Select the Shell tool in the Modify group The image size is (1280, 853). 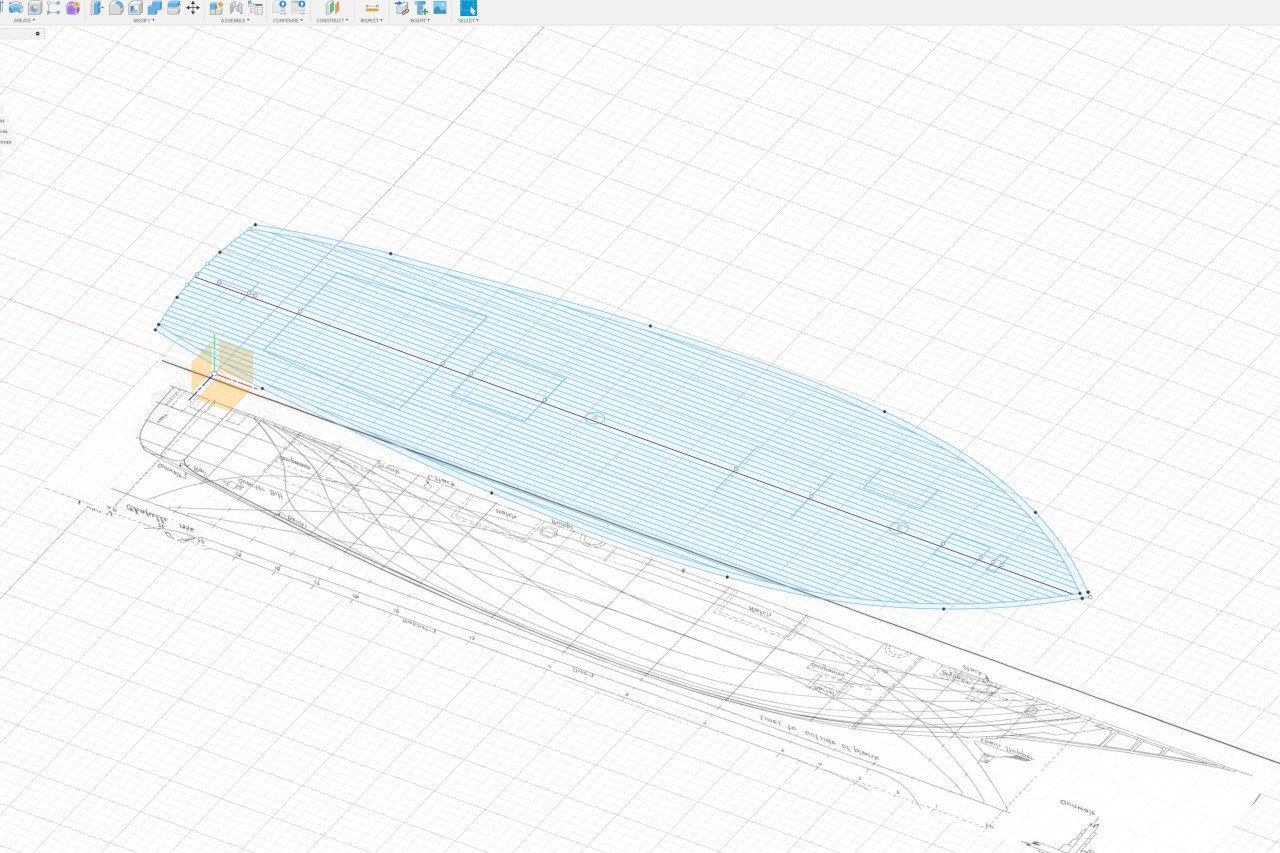pyautogui.click(x=135, y=8)
